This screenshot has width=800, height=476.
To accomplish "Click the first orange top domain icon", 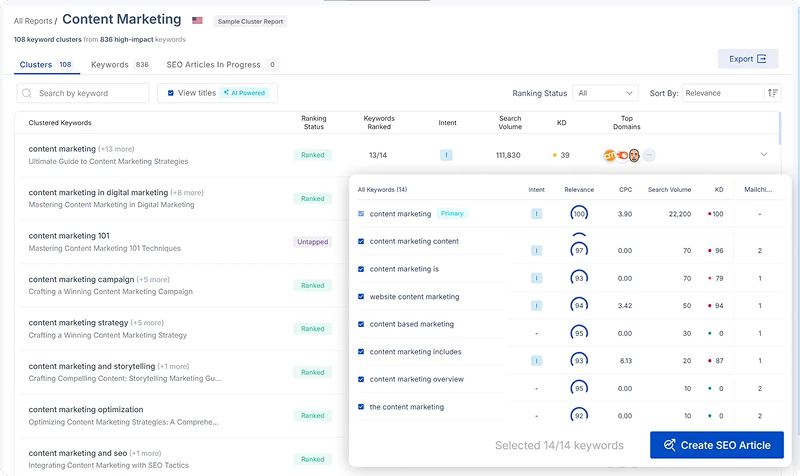I will click(x=609, y=155).
